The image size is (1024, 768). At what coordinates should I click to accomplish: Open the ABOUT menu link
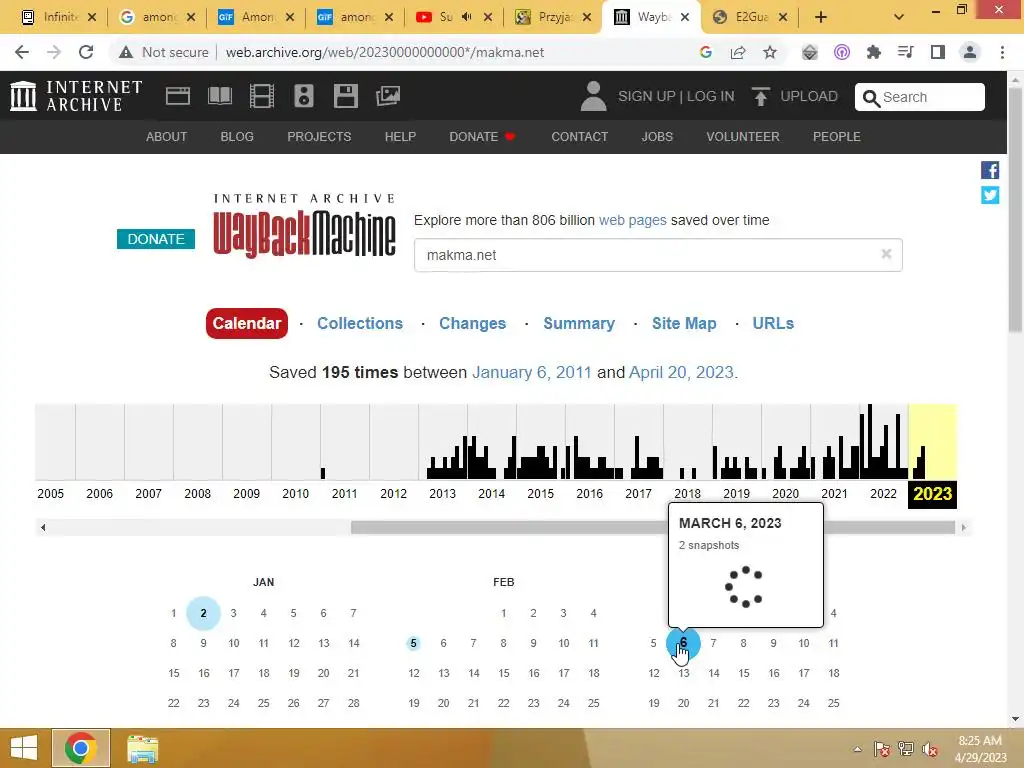167,136
